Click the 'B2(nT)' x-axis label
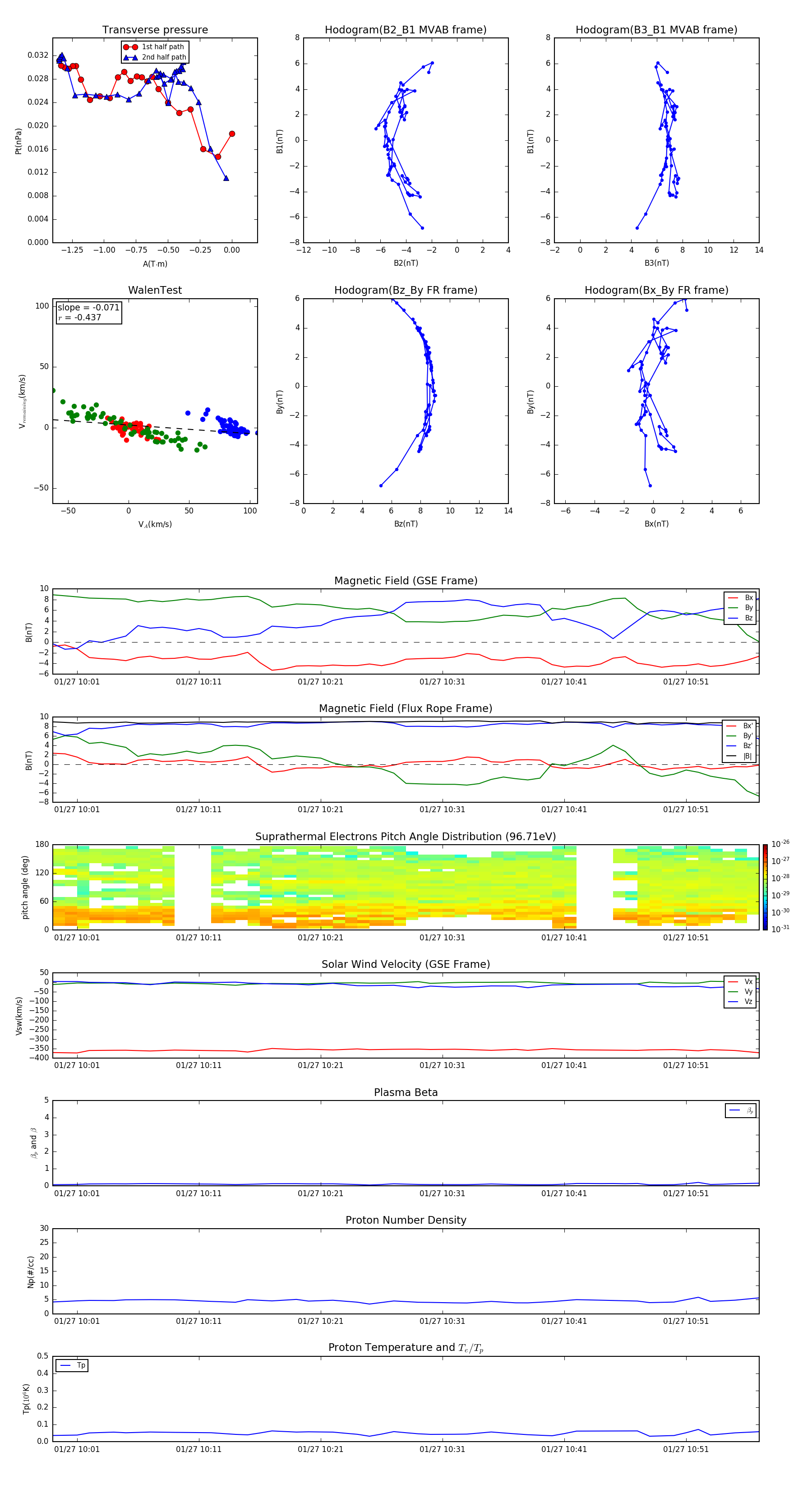Screen dimensions: 812x1489 point(406,263)
